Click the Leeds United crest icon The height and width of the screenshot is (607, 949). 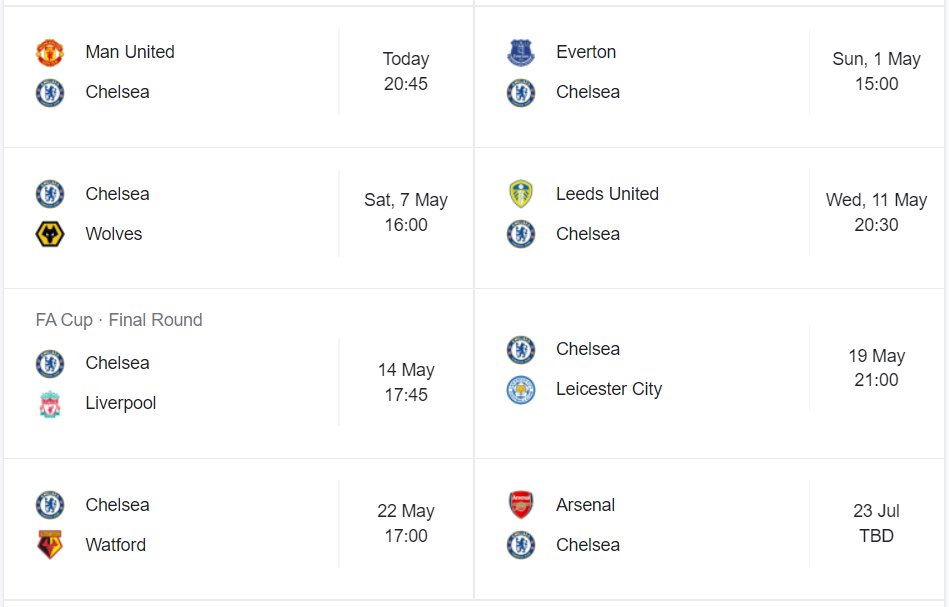(x=521, y=194)
